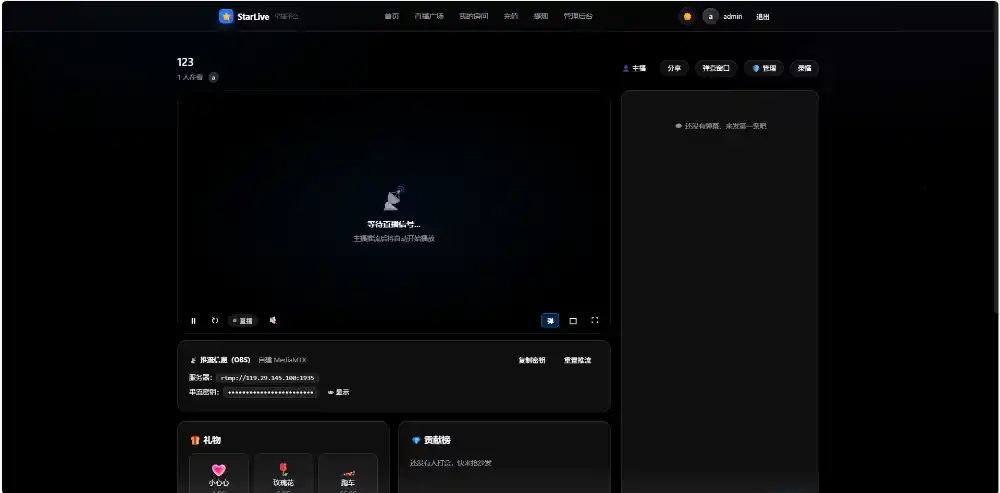1000x493 pixels.
Task: Click the 重置推流 reset stream button
Action: pos(577,360)
